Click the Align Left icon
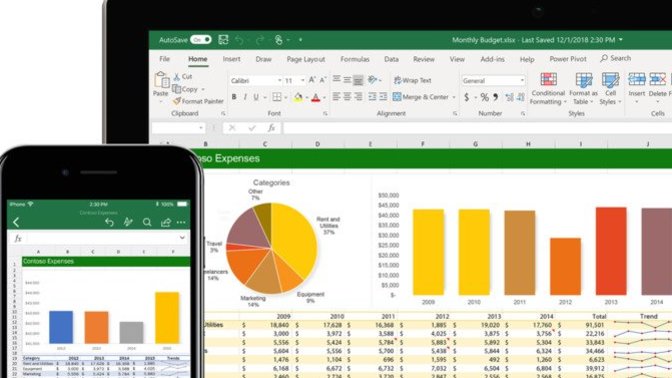This screenshot has width=672, height=378. pyautogui.click(x=336, y=97)
